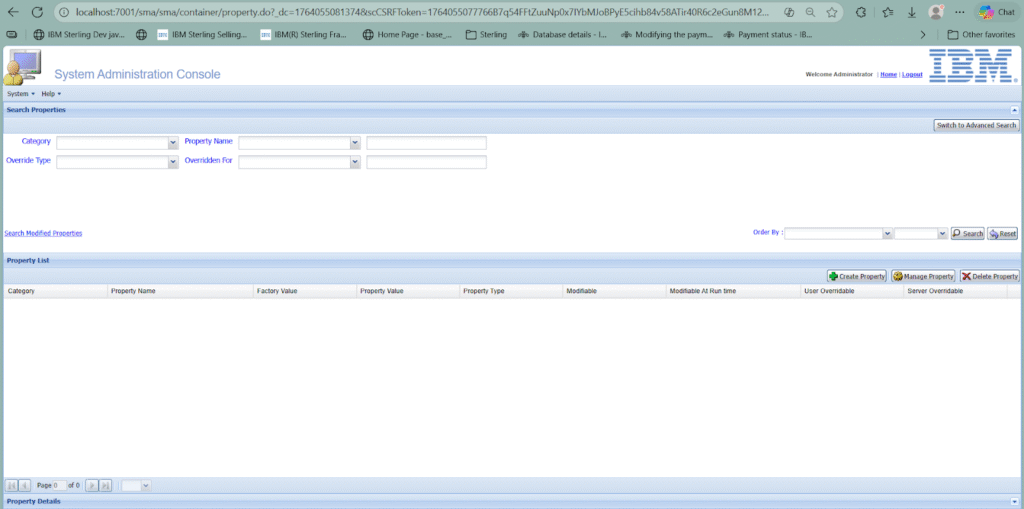Open the Order By field dropdown
Image resolution: width=1024 pixels, height=509 pixels.
coord(887,233)
